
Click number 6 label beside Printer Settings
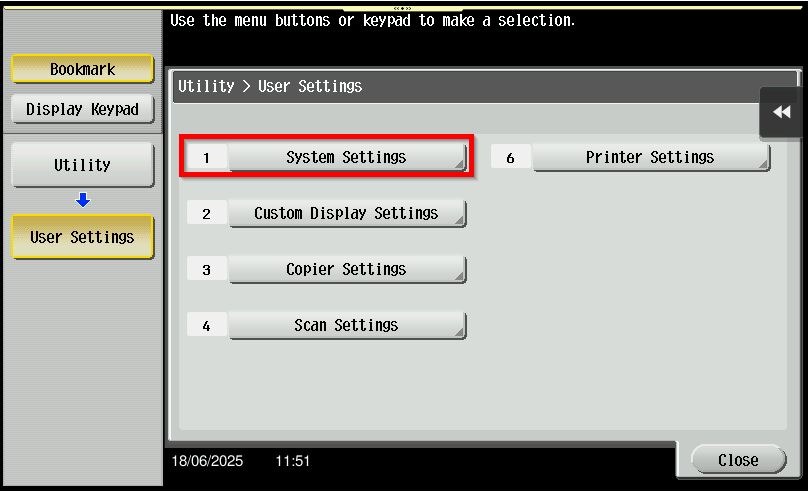[x=510, y=158]
